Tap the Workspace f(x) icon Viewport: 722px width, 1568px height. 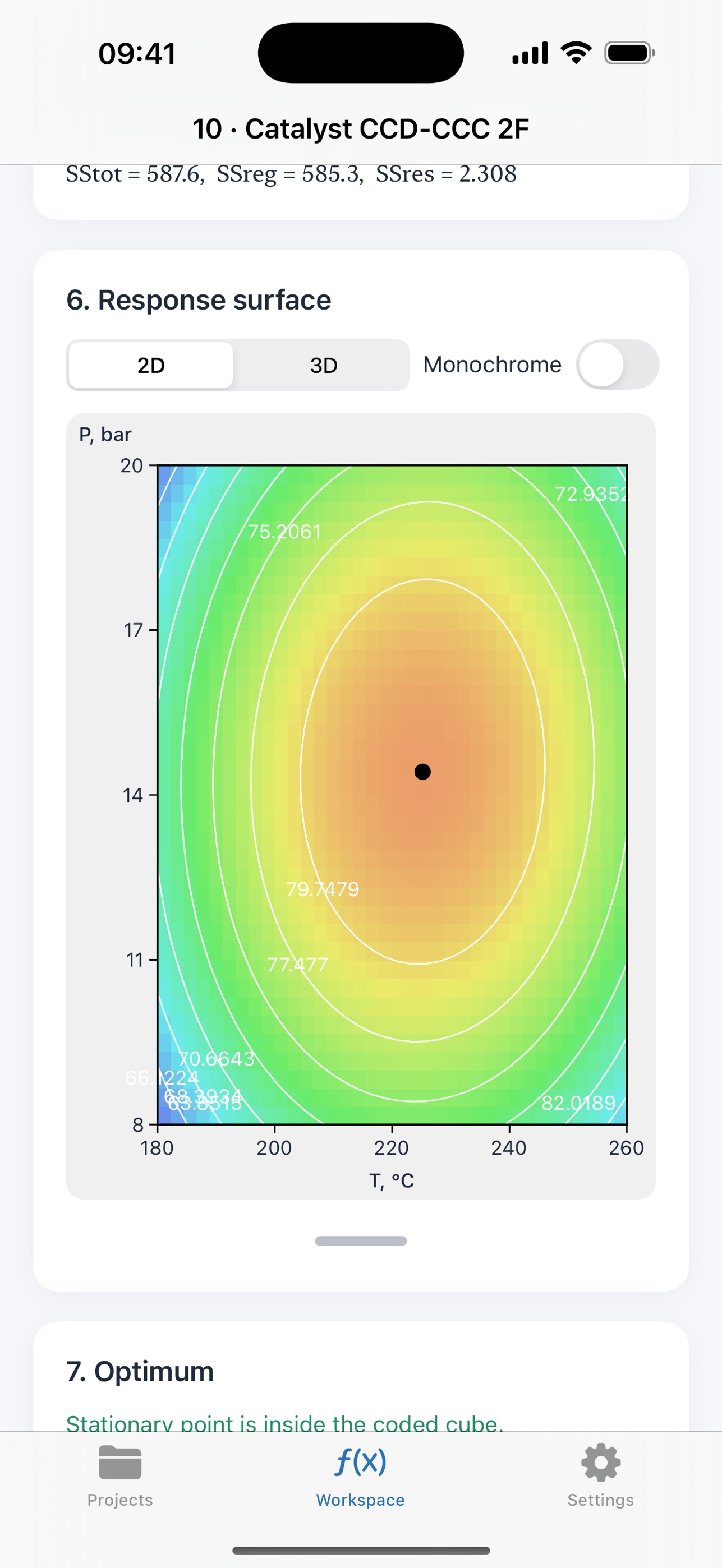click(360, 1461)
